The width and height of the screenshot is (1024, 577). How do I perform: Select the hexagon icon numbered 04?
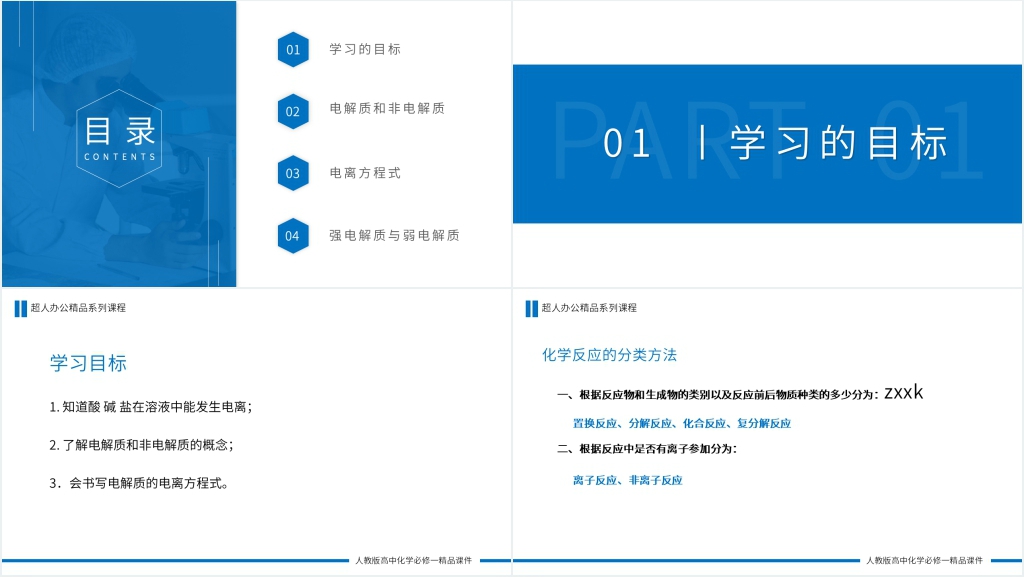coord(293,236)
